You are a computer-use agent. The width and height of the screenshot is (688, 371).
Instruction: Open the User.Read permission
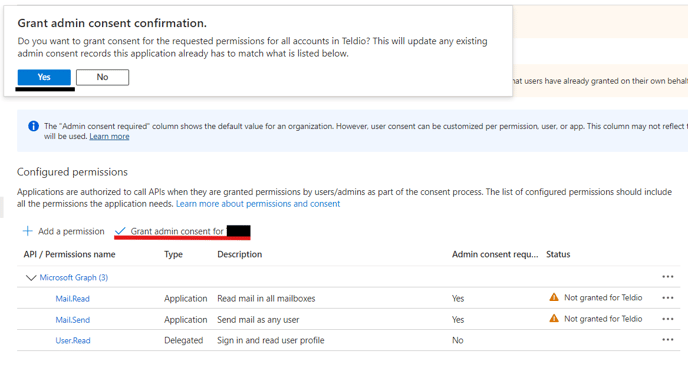point(73,340)
